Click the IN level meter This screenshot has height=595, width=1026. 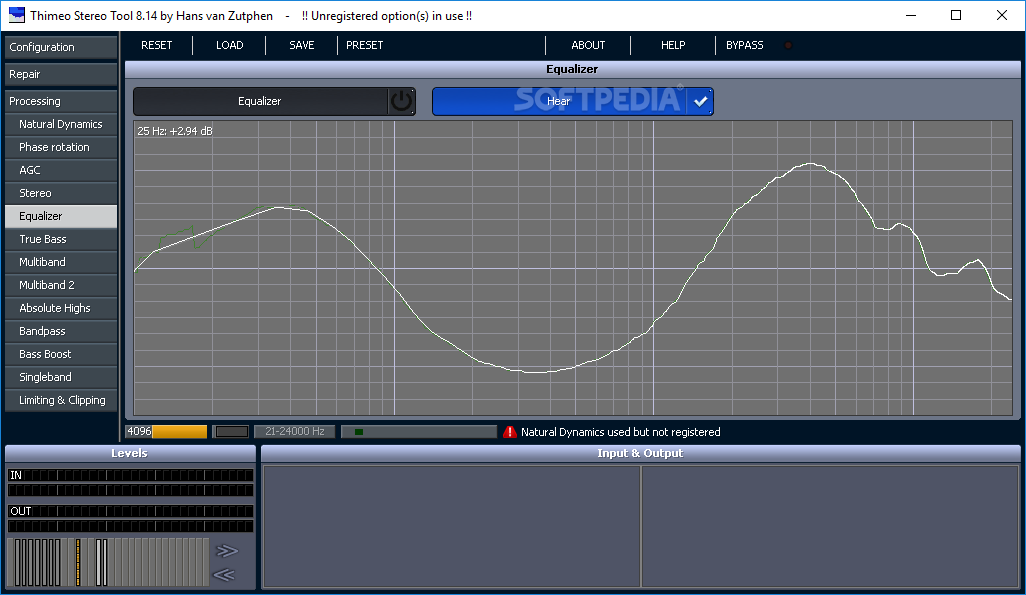130,482
